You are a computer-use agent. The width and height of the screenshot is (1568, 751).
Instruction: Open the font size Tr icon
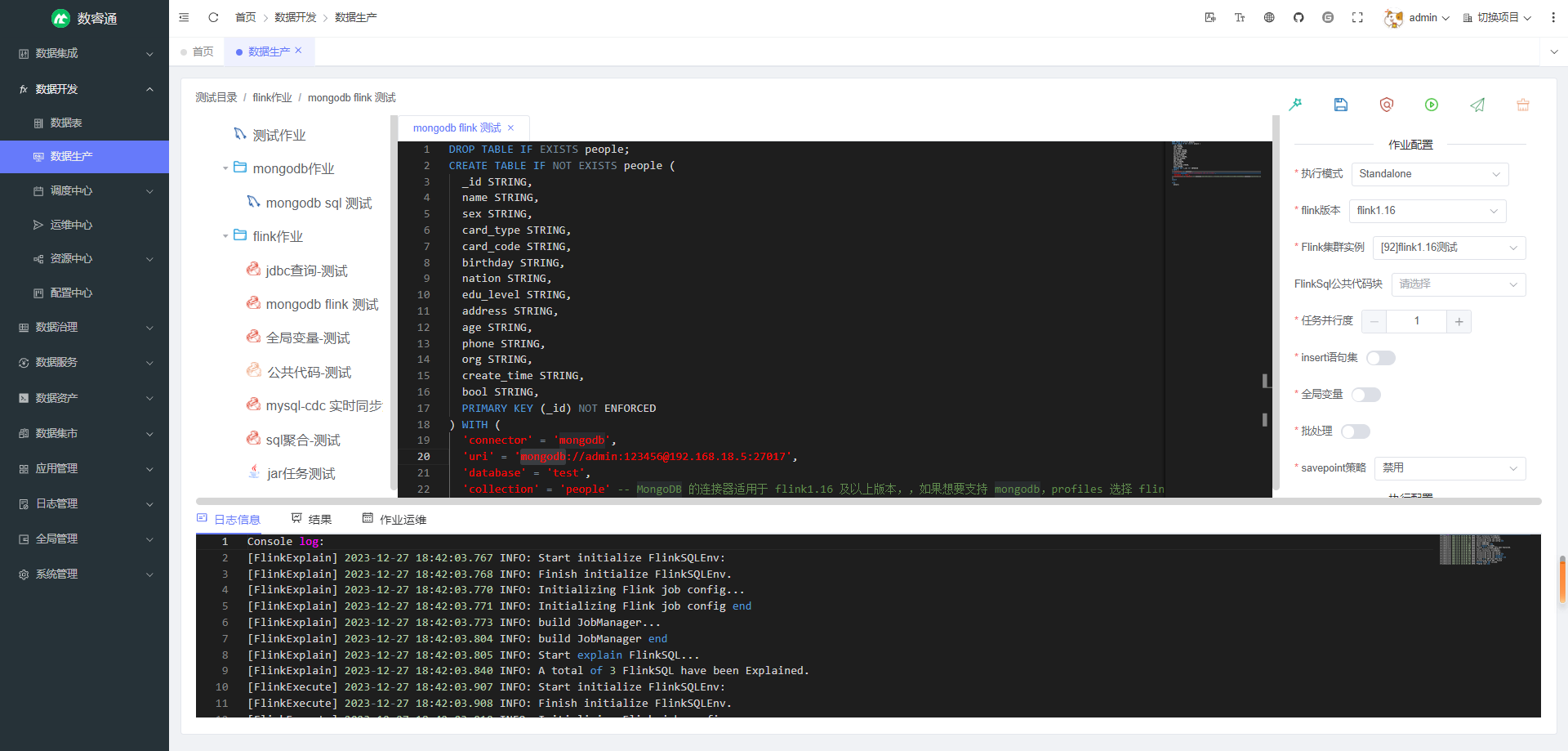1240,17
